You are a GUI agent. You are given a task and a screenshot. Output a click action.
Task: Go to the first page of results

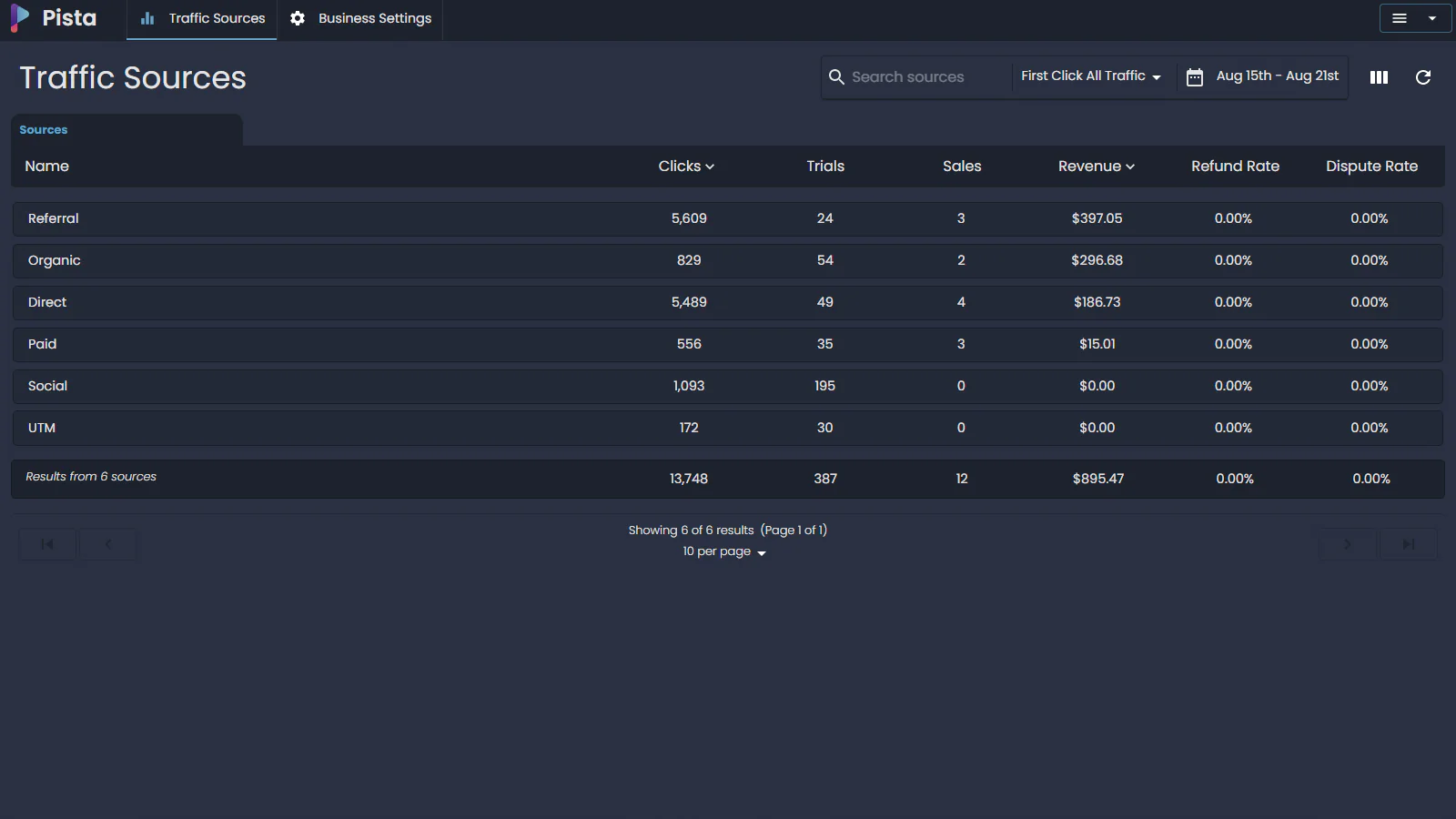(x=47, y=544)
